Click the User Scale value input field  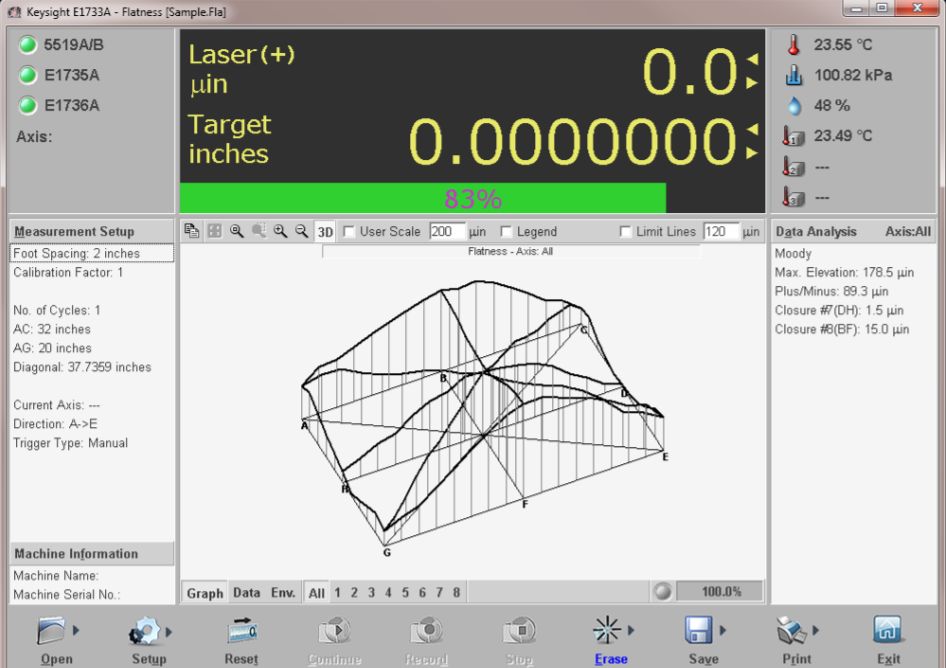tap(453, 232)
